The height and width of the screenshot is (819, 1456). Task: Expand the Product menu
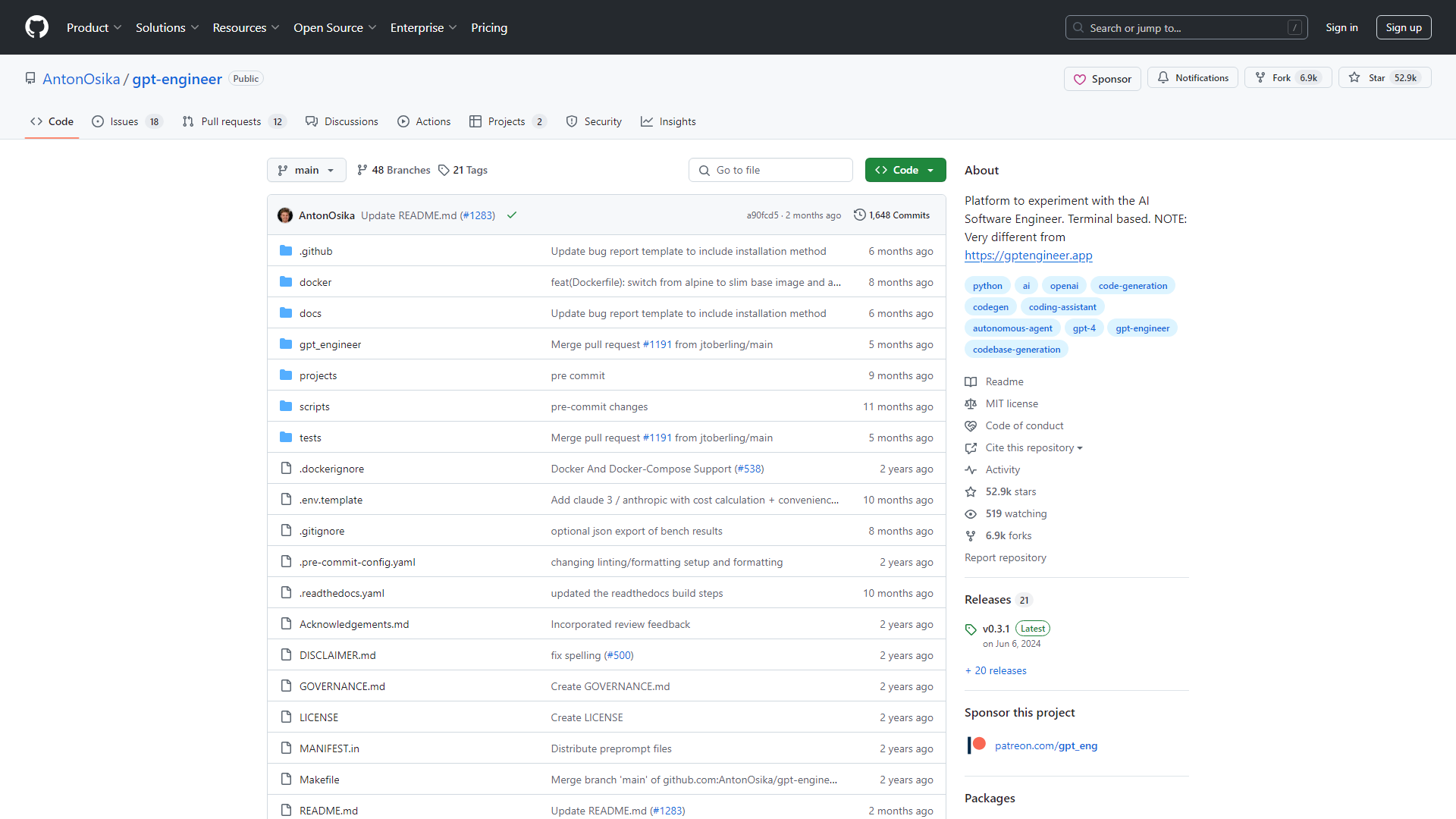[x=94, y=27]
